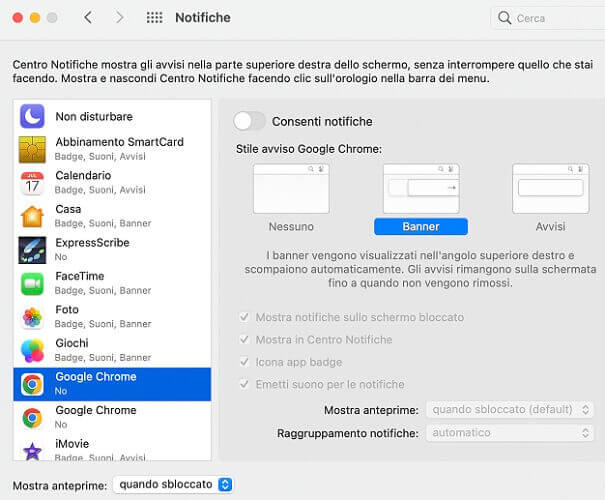Viewport: 605px width, 500px height.
Task: Open the show-all preferences grid icon
Action: click(154, 17)
